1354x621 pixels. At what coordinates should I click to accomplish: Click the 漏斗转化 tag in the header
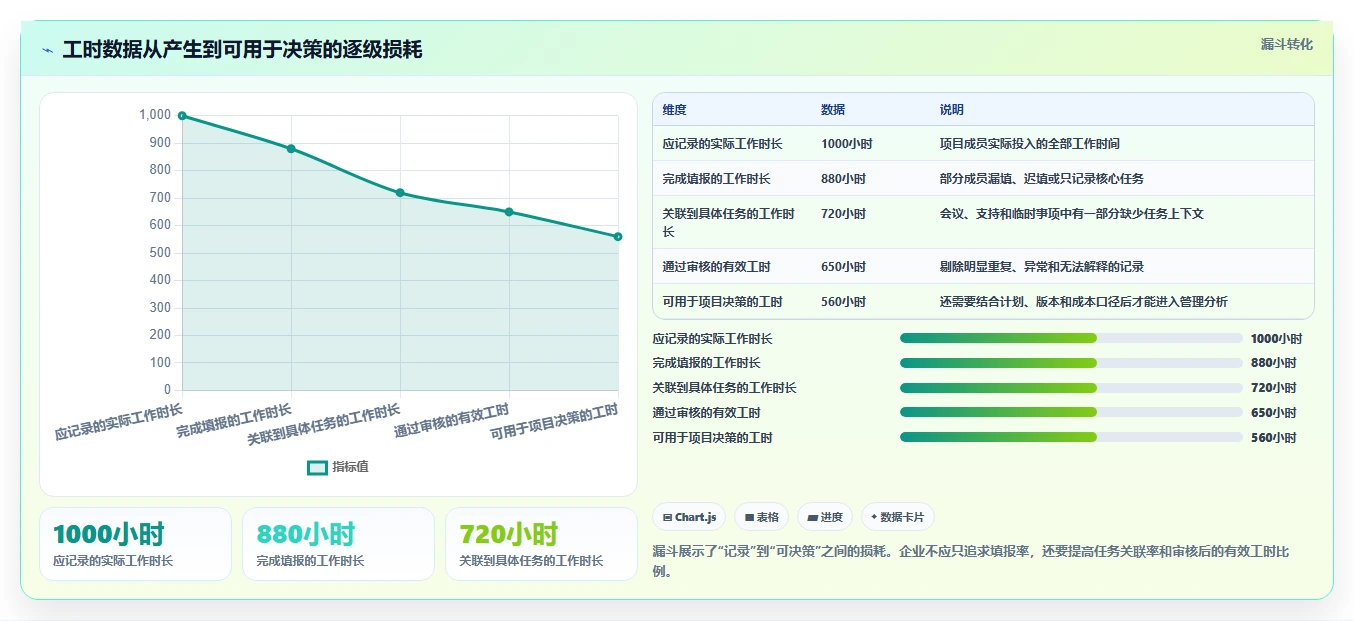click(1286, 44)
